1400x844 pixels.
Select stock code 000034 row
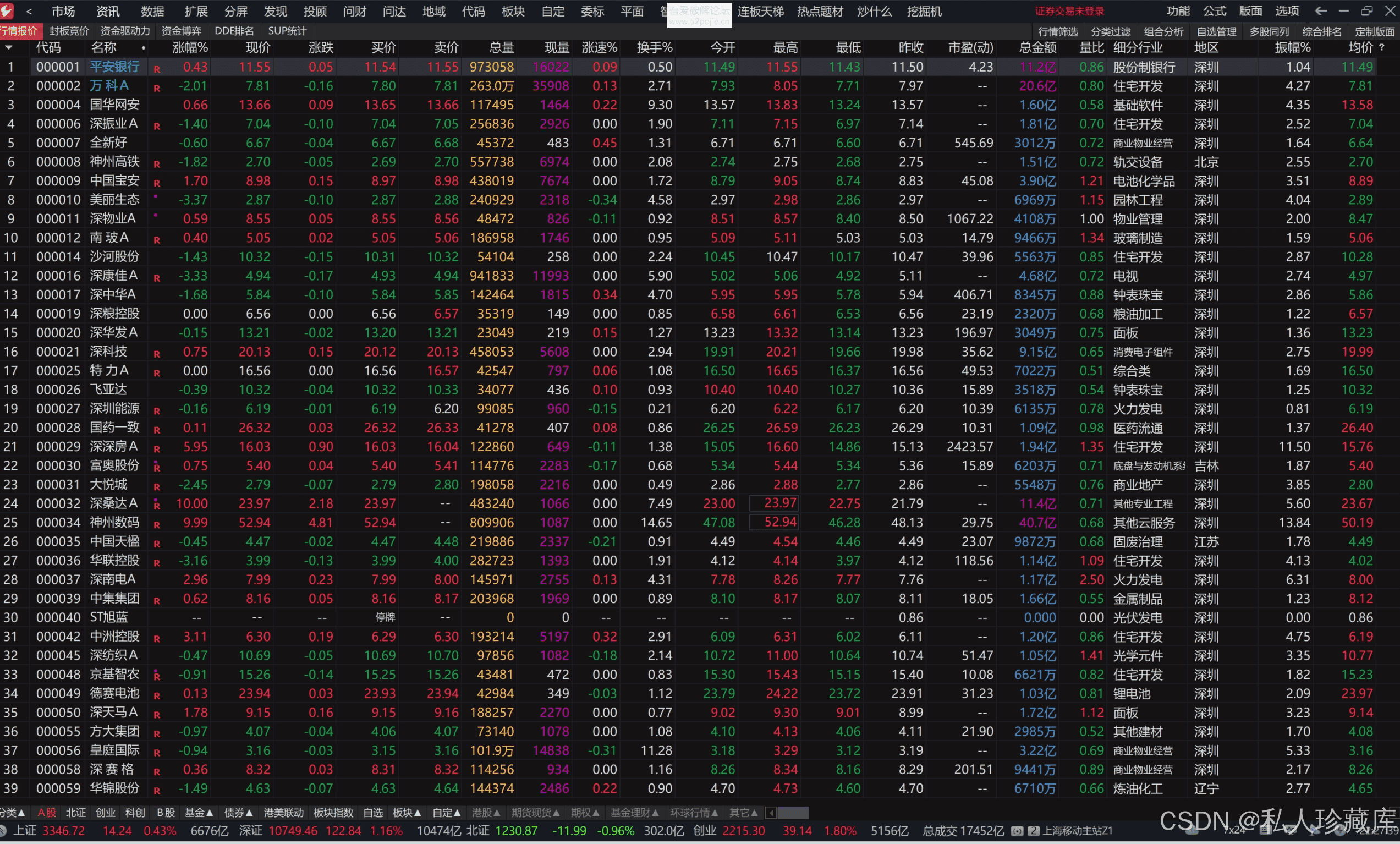pos(58,522)
